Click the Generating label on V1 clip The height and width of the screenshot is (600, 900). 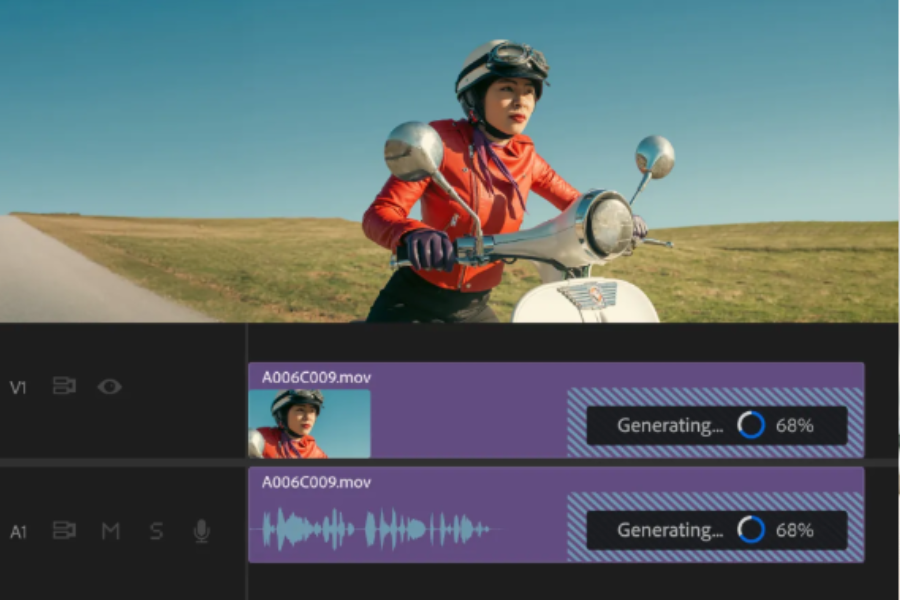[670, 426]
